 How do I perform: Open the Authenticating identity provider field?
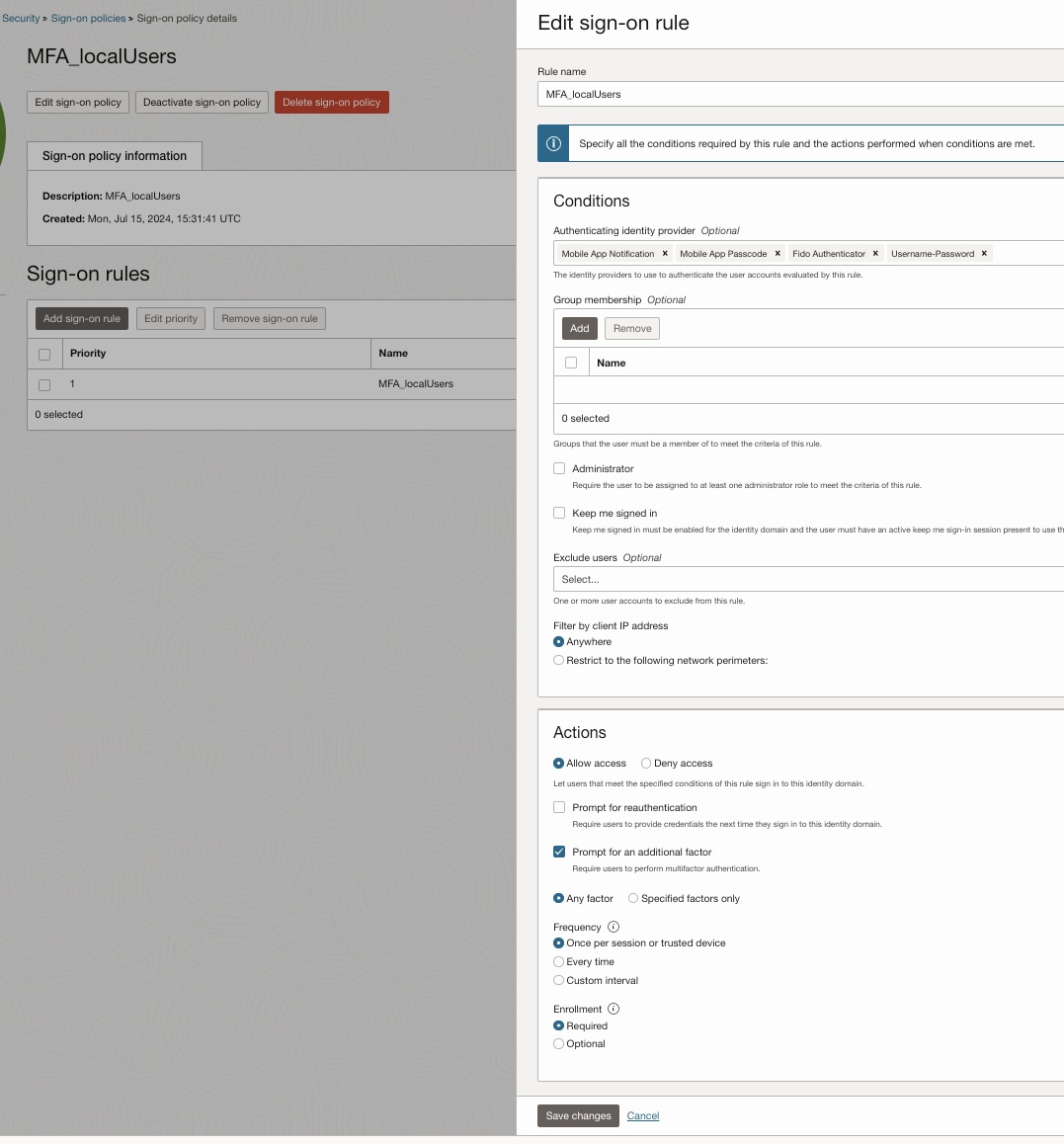click(x=1027, y=254)
